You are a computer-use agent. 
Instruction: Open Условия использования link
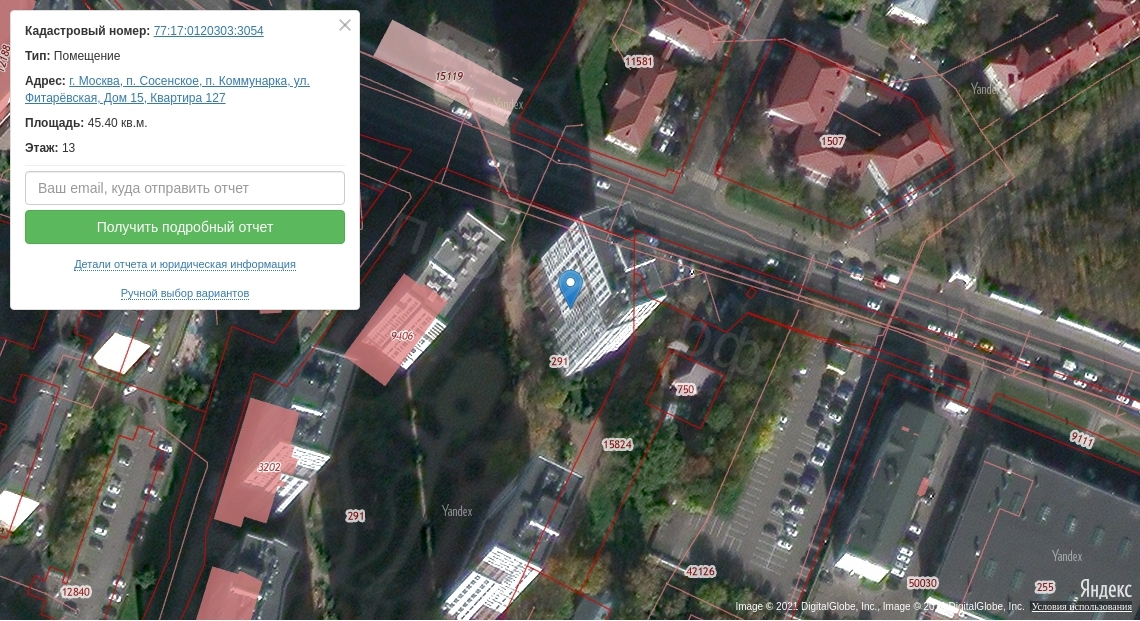point(1082,607)
